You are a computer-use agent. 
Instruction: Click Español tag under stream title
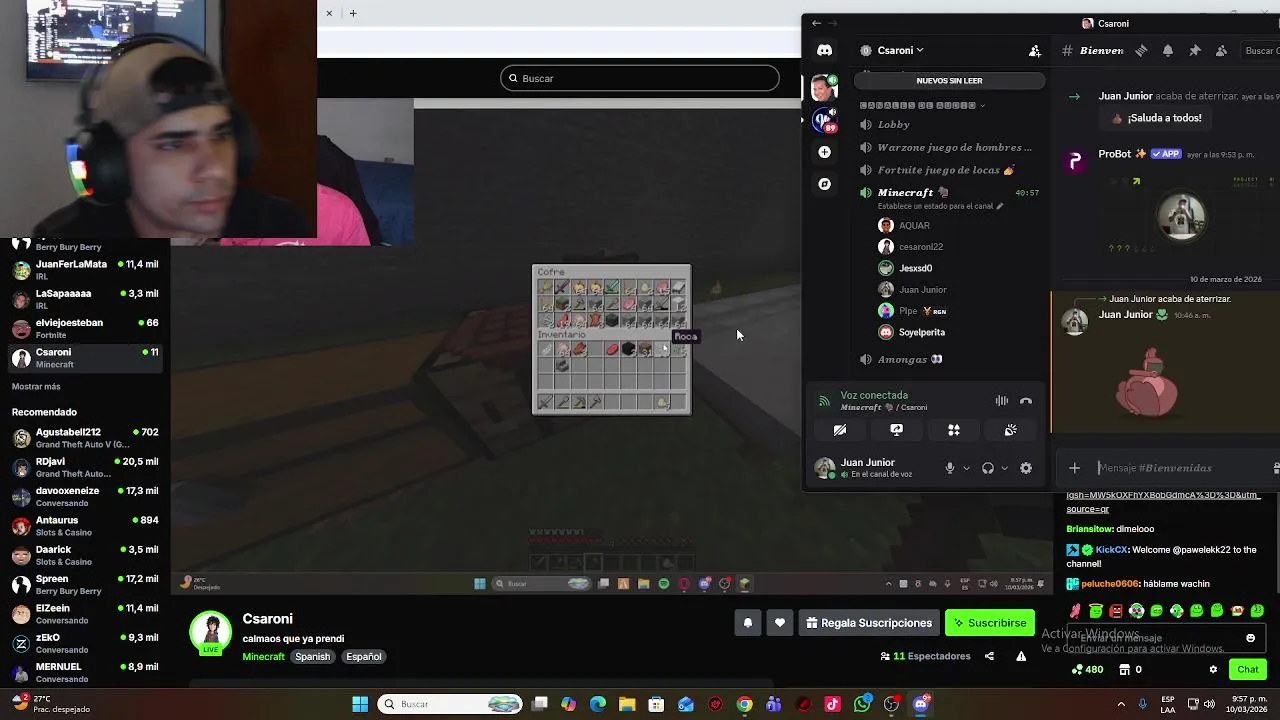point(364,657)
